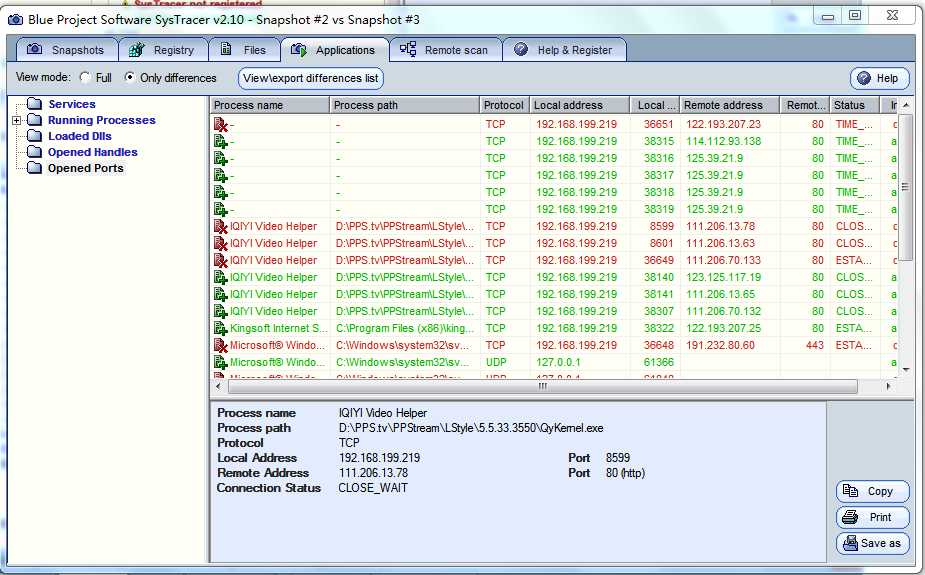Click View\export differences list button

(x=311, y=78)
